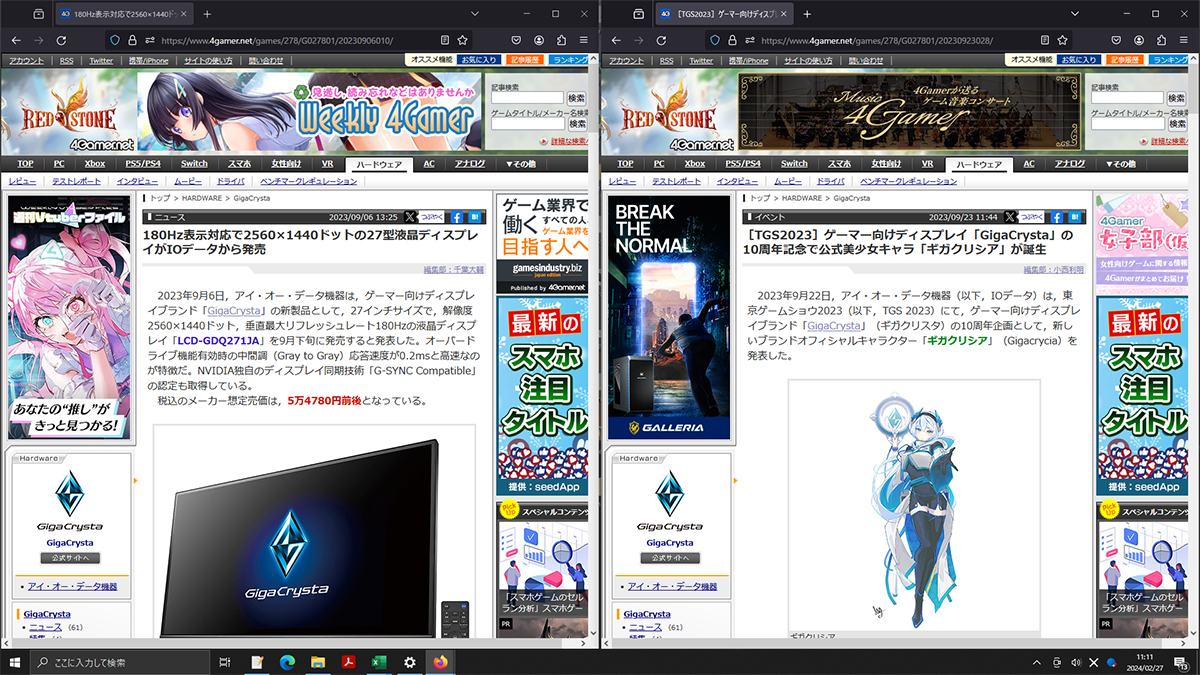Open Pocket save icon in left window

(x=517, y=40)
